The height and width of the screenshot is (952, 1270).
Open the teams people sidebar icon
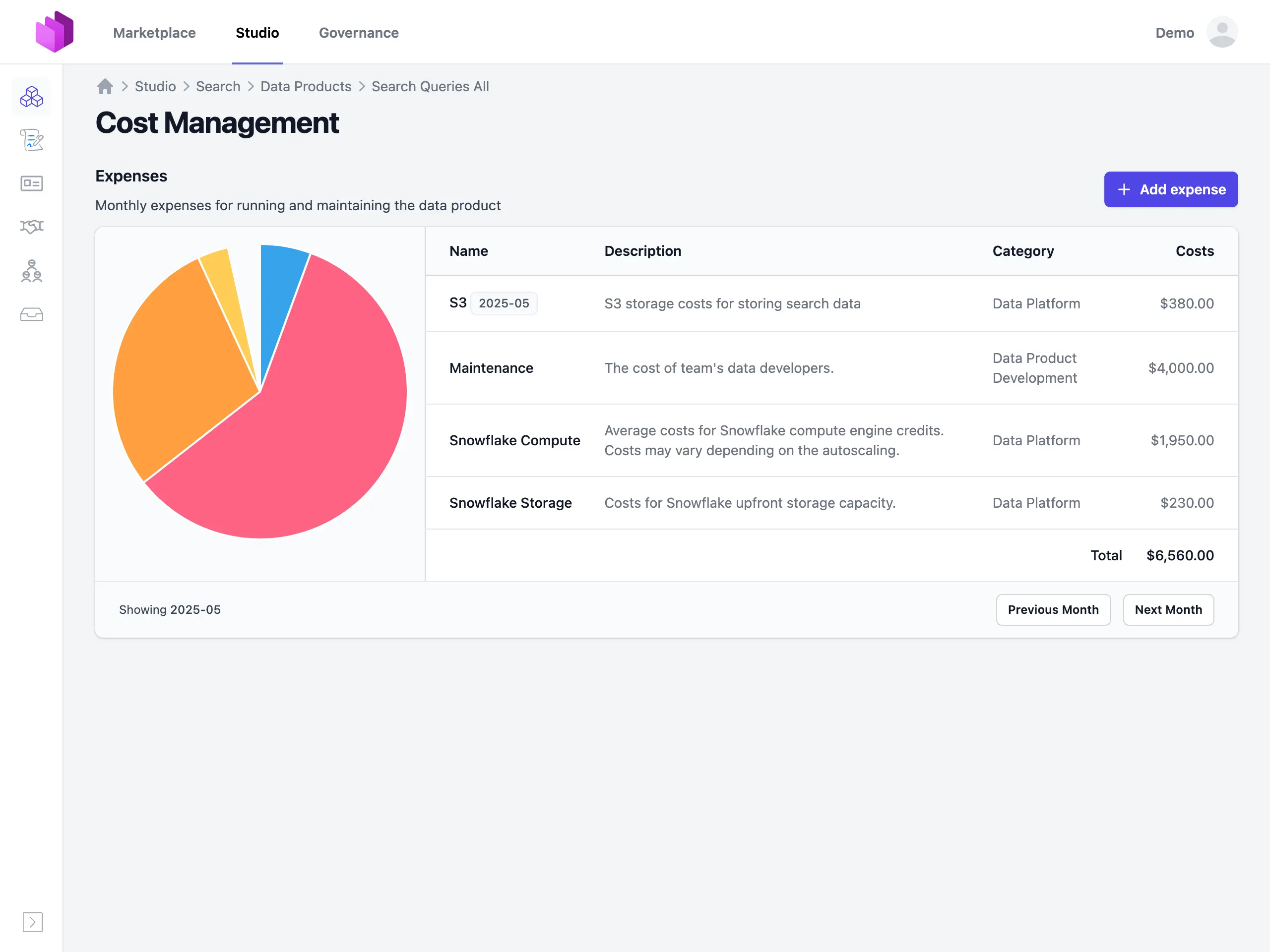(x=32, y=271)
